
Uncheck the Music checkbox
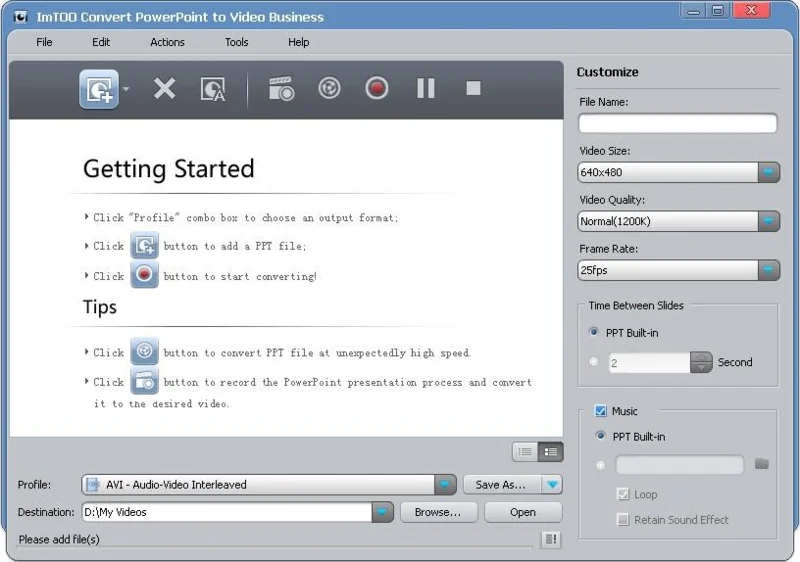point(601,411)
